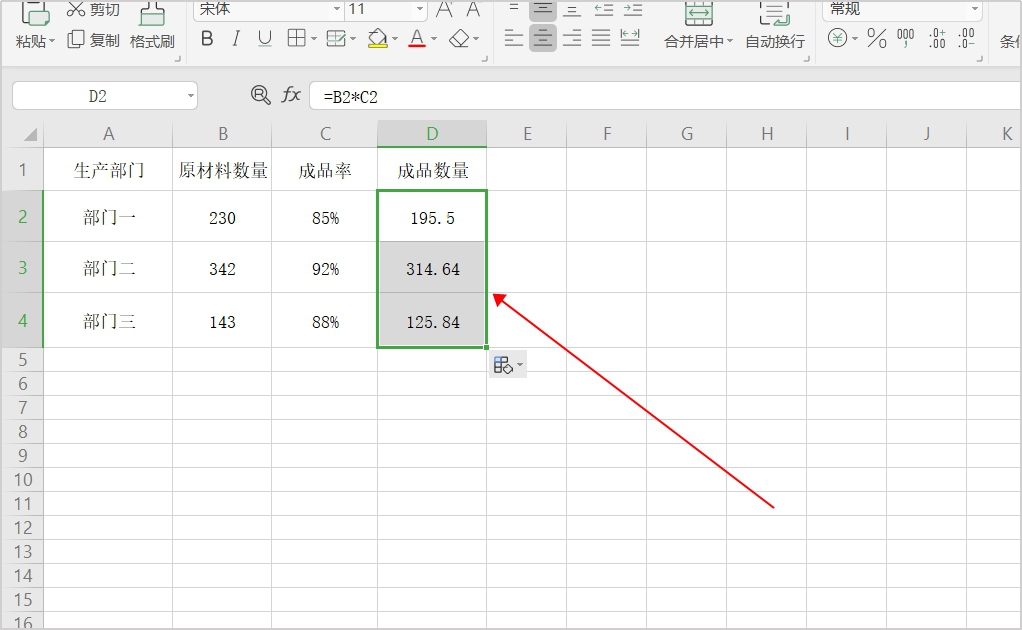Toggle bold formatting

207,39
